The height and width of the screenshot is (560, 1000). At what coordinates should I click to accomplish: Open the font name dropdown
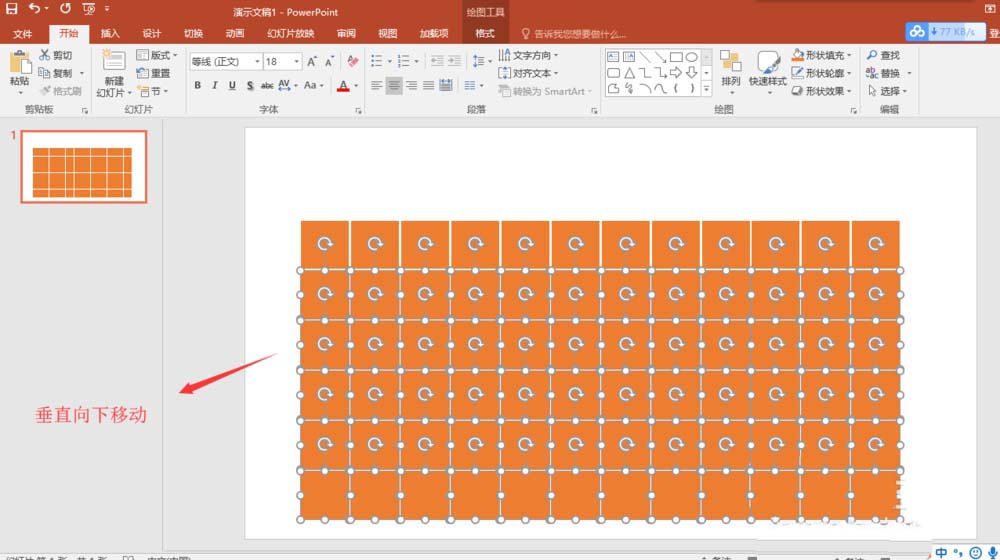257,61
